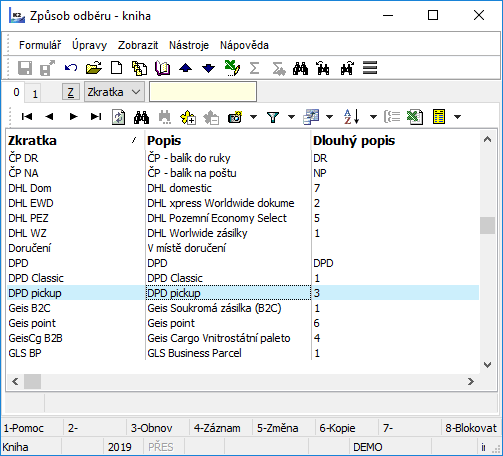Select the DHL Dom row
Viewport: 503px width, 456px height.
243,188
